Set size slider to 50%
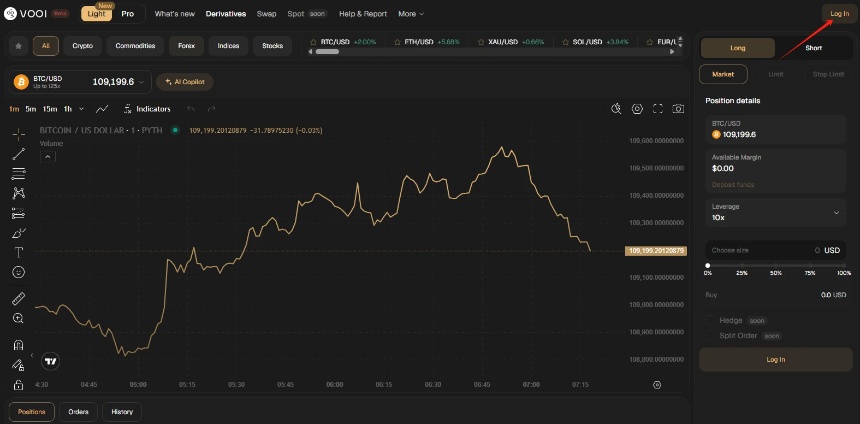This screenshot has width=860, height=424. click(776, 266)
